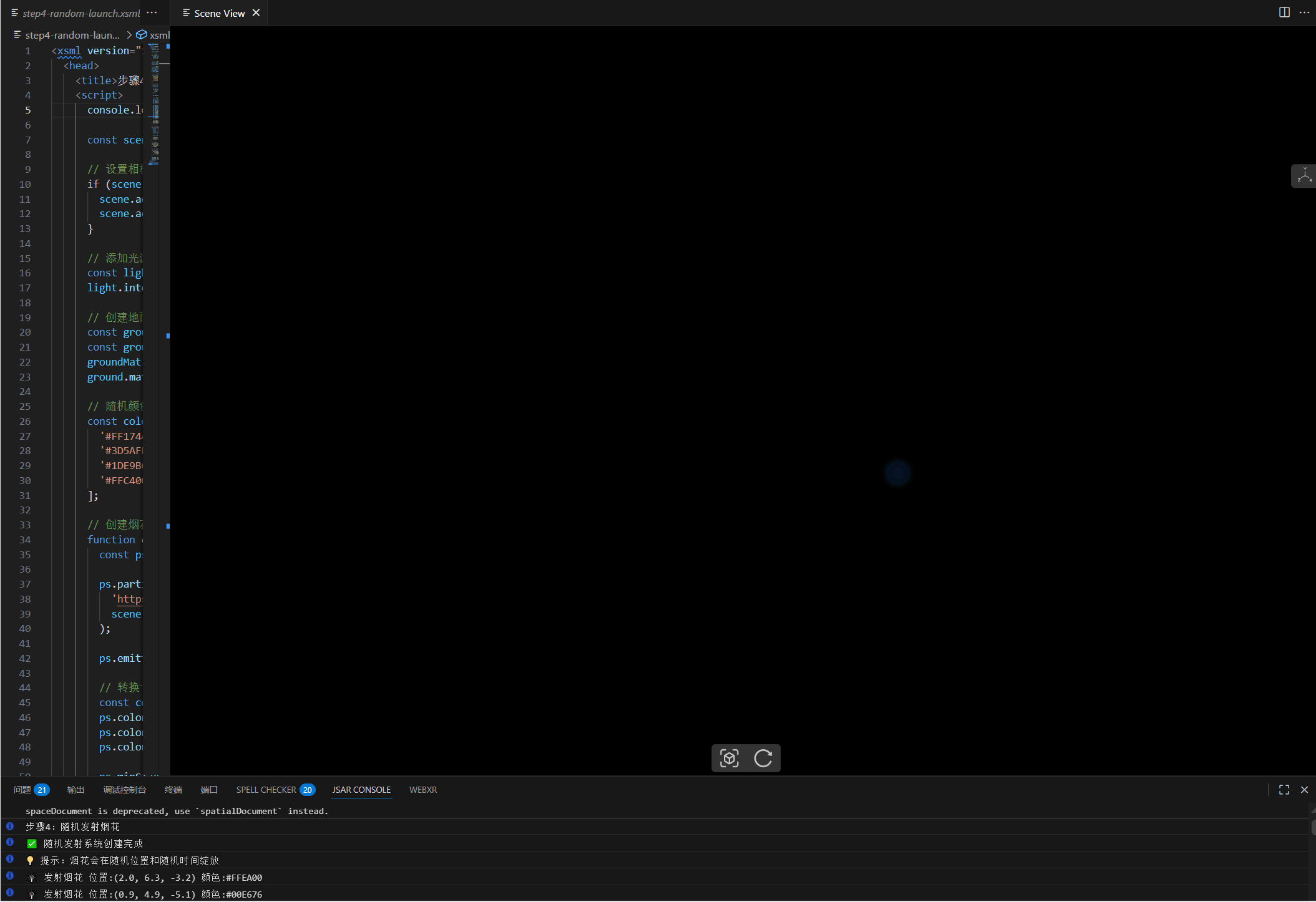Split the editor right
This screenshot has height=902, width=1316.
1284,12
